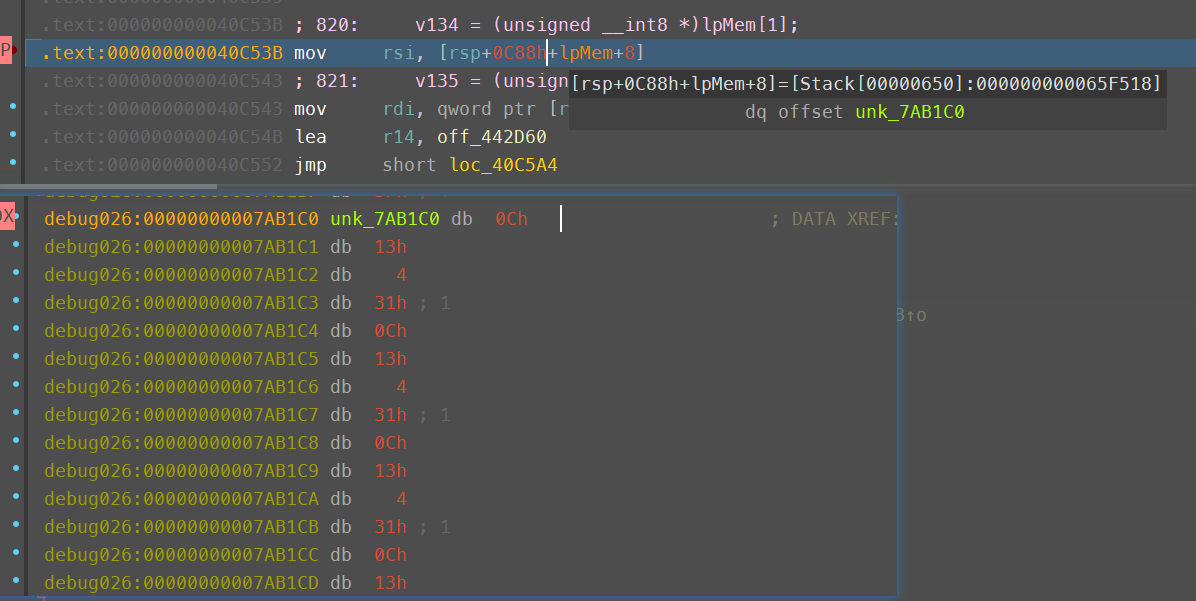
Task: Click byte value 0Ch at unk_7AB1C0
Action: (511, 219)
